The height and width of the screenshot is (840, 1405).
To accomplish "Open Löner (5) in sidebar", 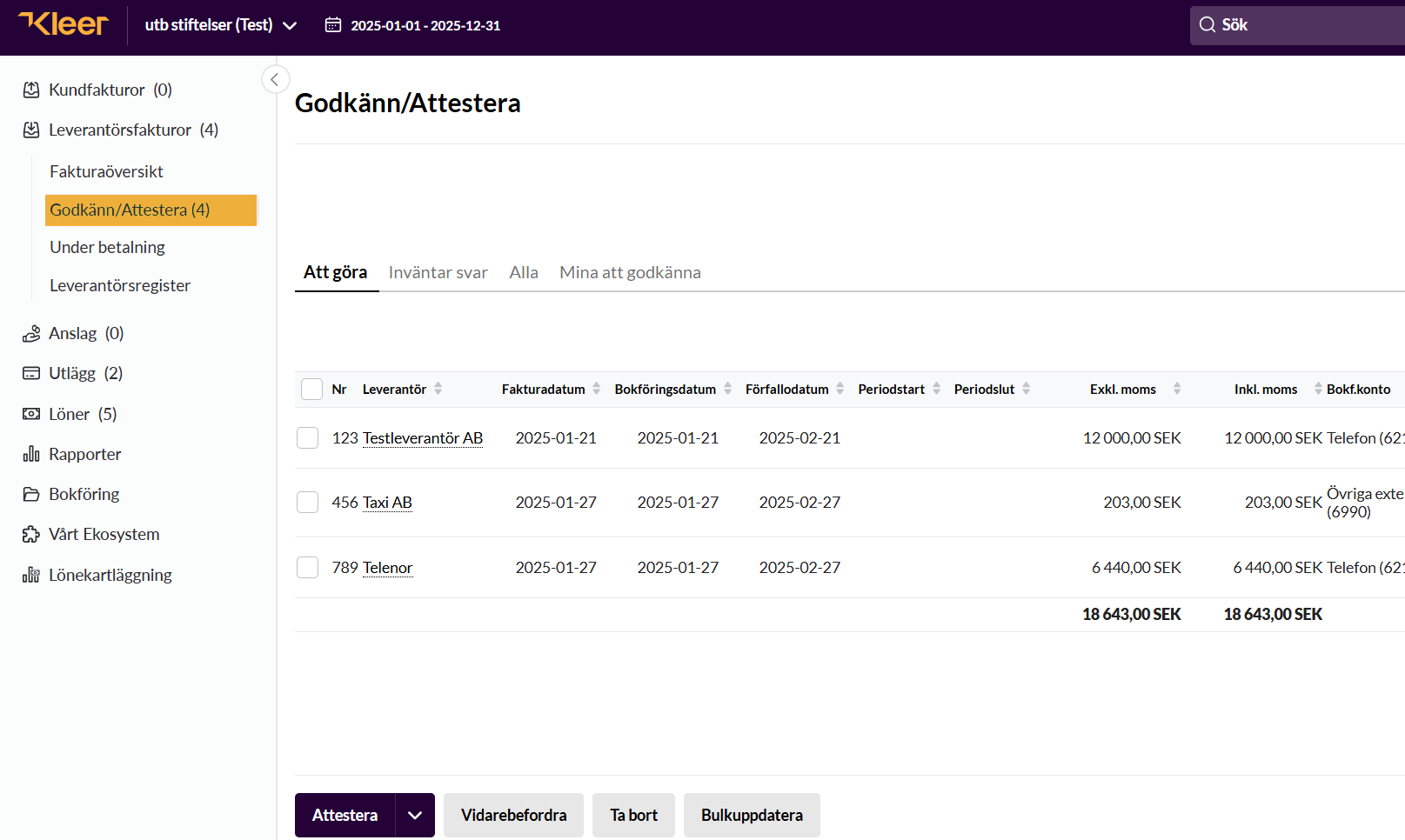I will [83, 414].
